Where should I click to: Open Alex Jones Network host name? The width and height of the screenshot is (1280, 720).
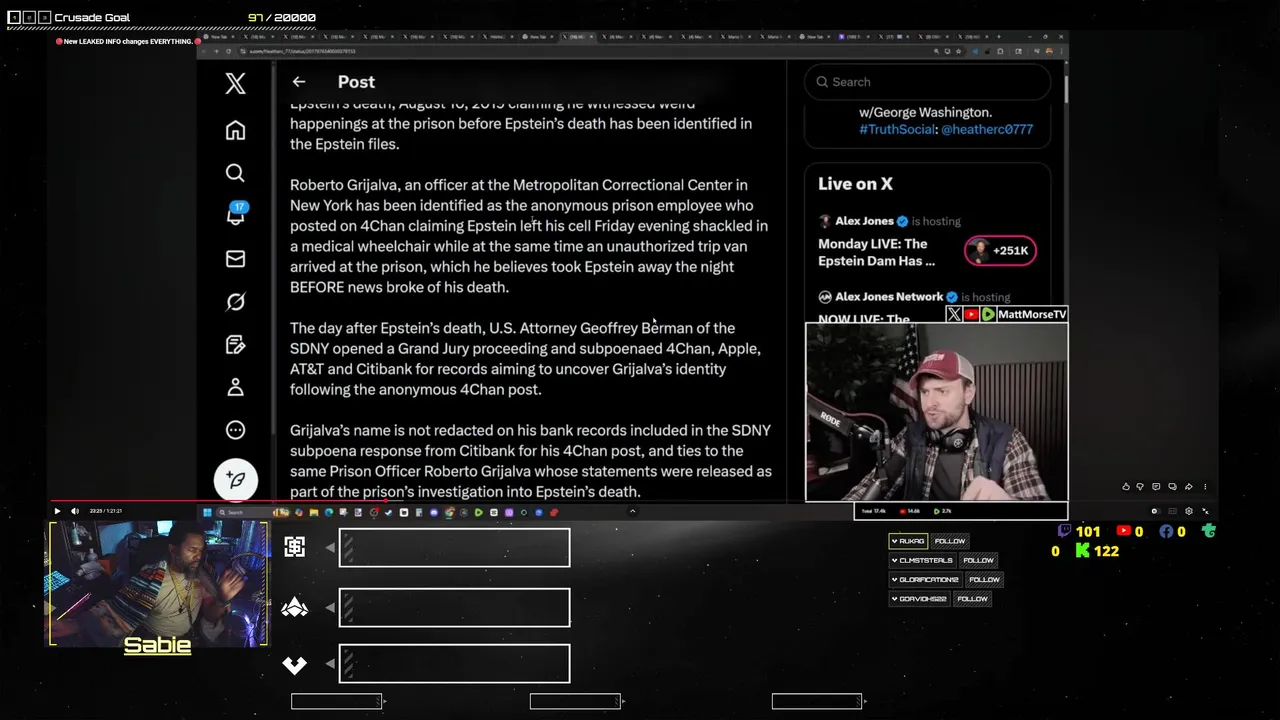889,297
